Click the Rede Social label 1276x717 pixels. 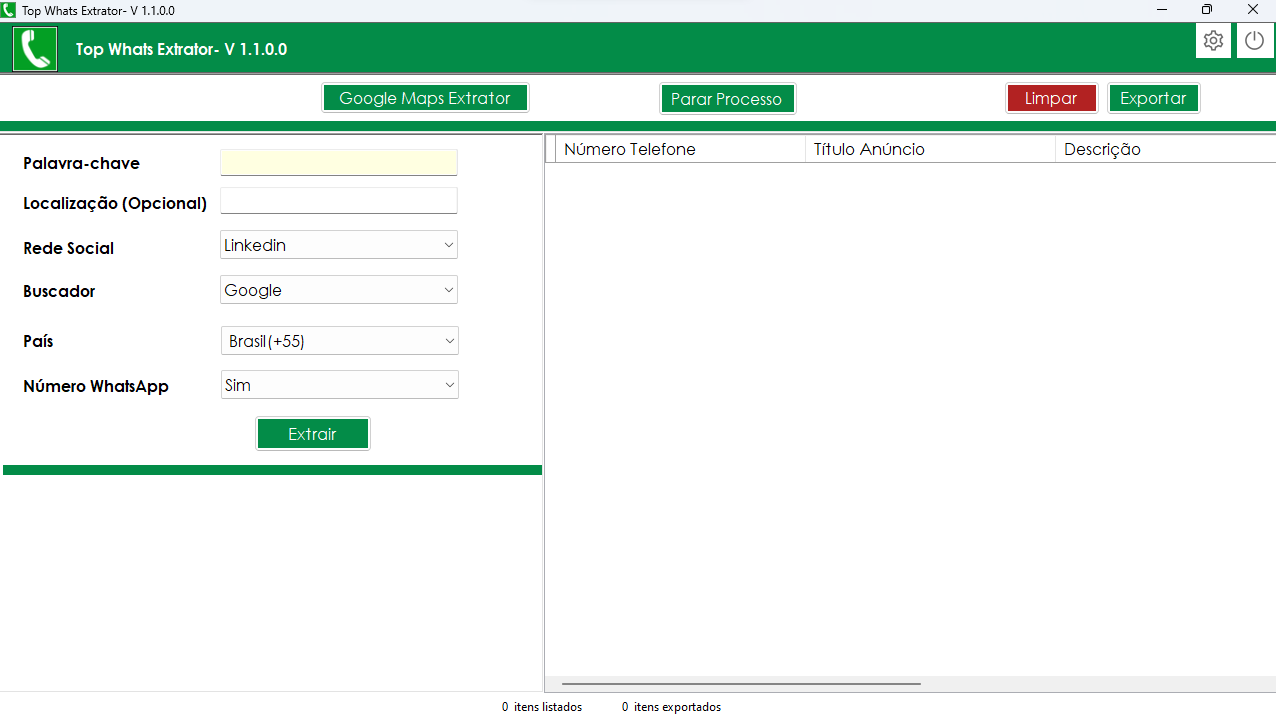68,248
